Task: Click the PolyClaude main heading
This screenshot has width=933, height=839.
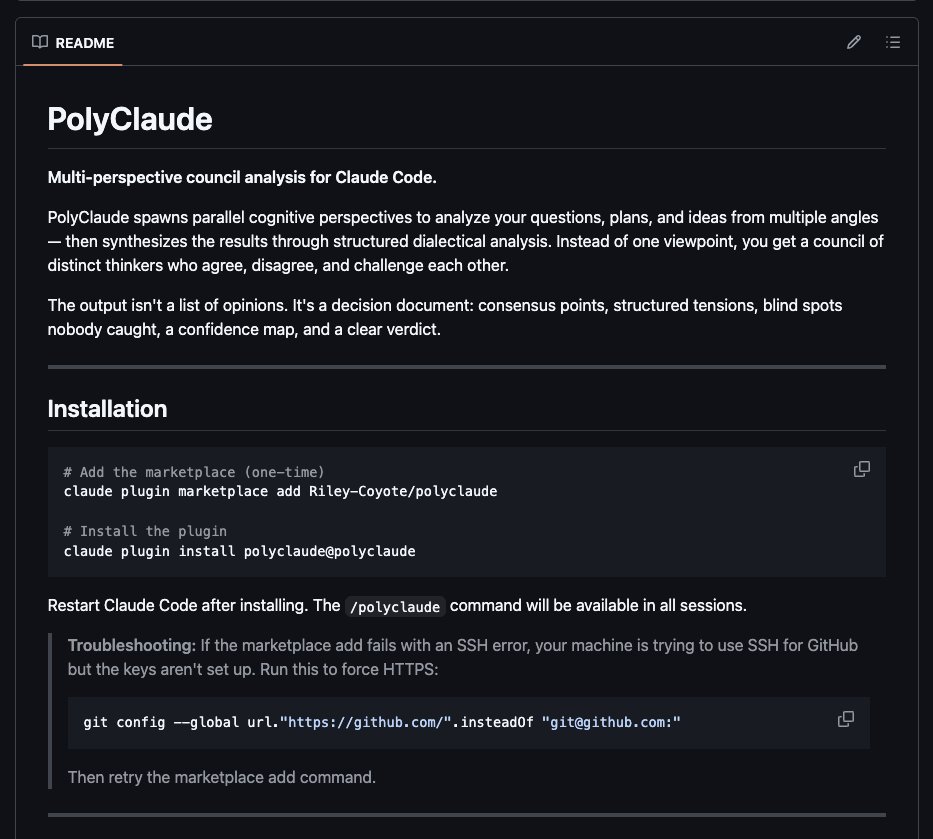Action: coord(130,119)
